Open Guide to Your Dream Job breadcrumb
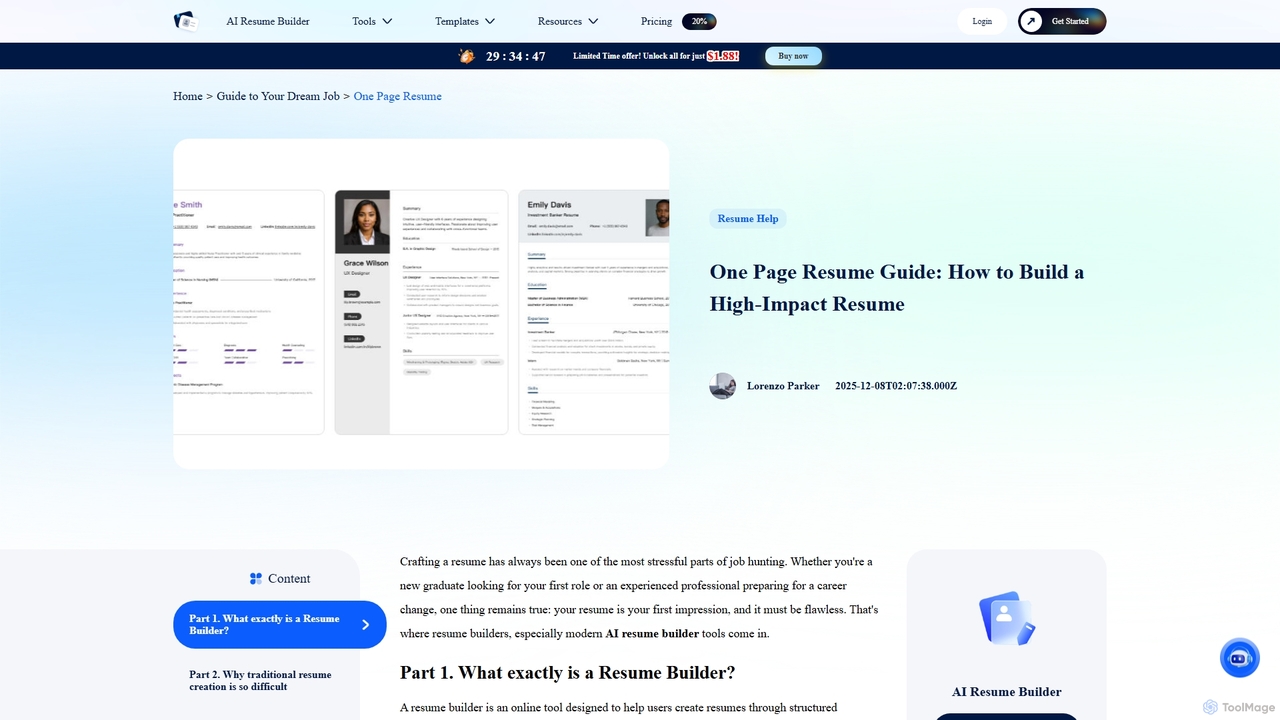Viewport: 1280px width, 720px height. click(x=278, y=96)
